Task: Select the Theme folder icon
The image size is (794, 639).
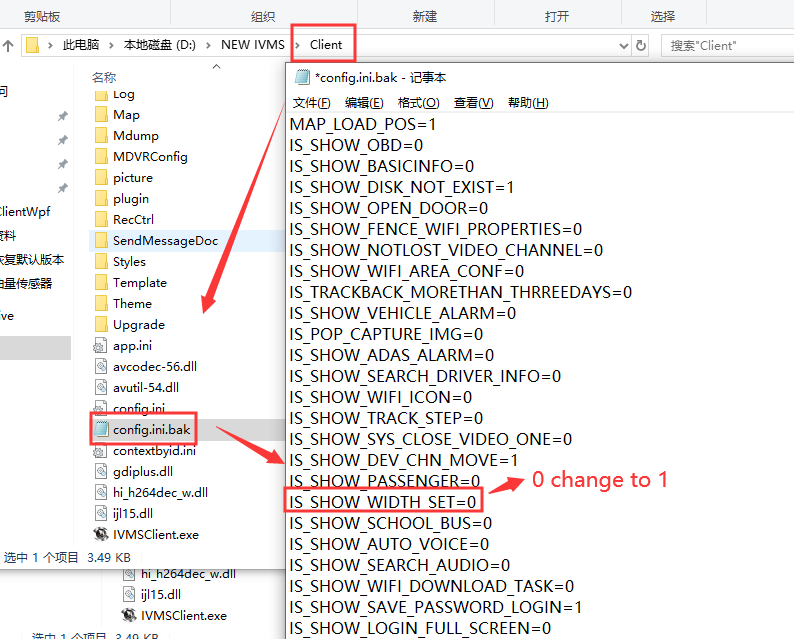Action: 101,303
